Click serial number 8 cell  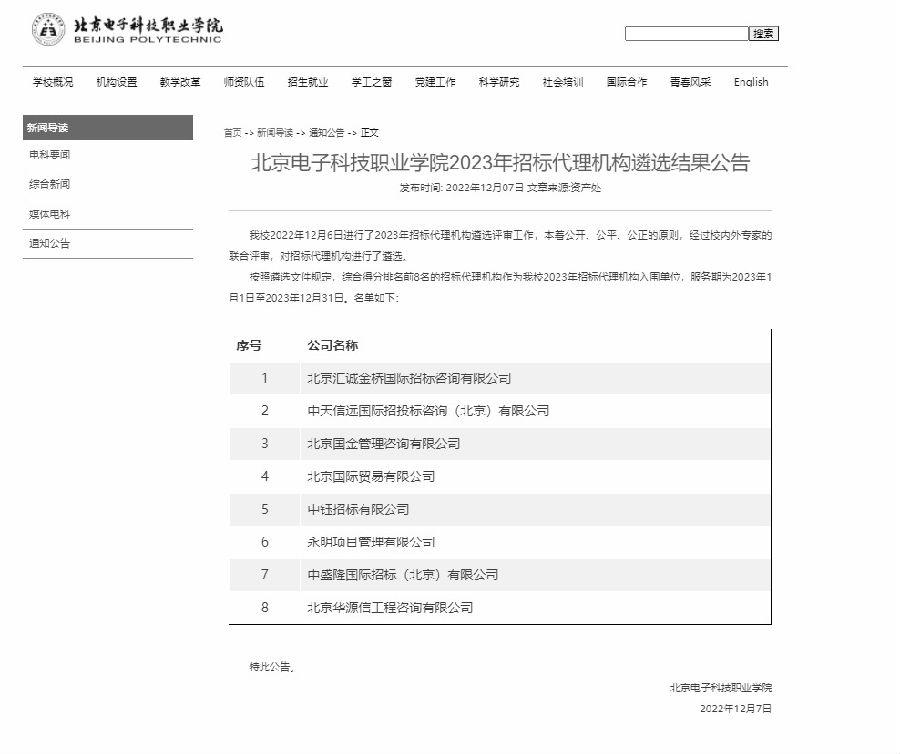coord(265,607)
